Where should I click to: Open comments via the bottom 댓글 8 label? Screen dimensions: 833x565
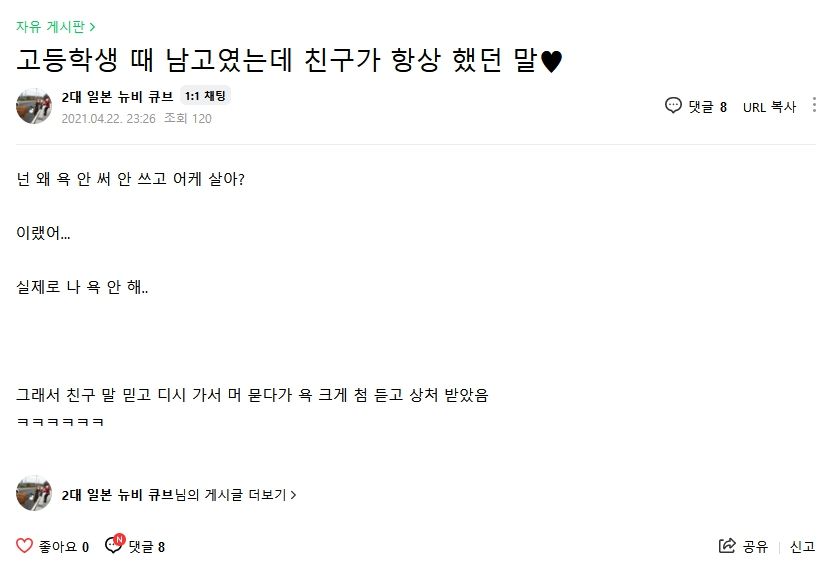click(x=146, y=547)
